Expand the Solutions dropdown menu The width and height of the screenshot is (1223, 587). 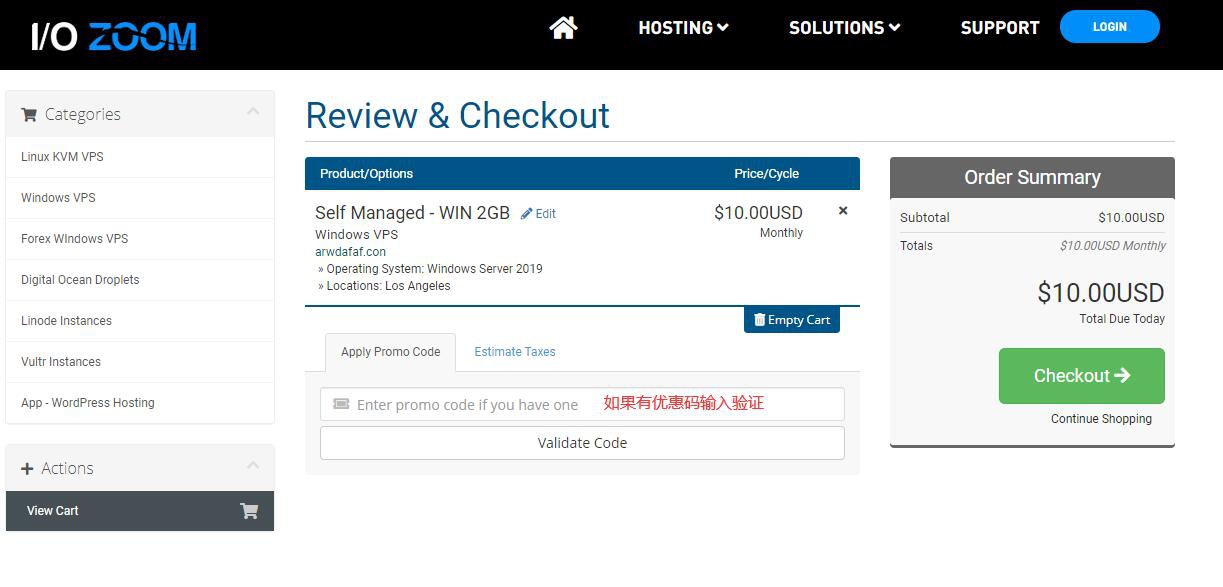(844, 28)
